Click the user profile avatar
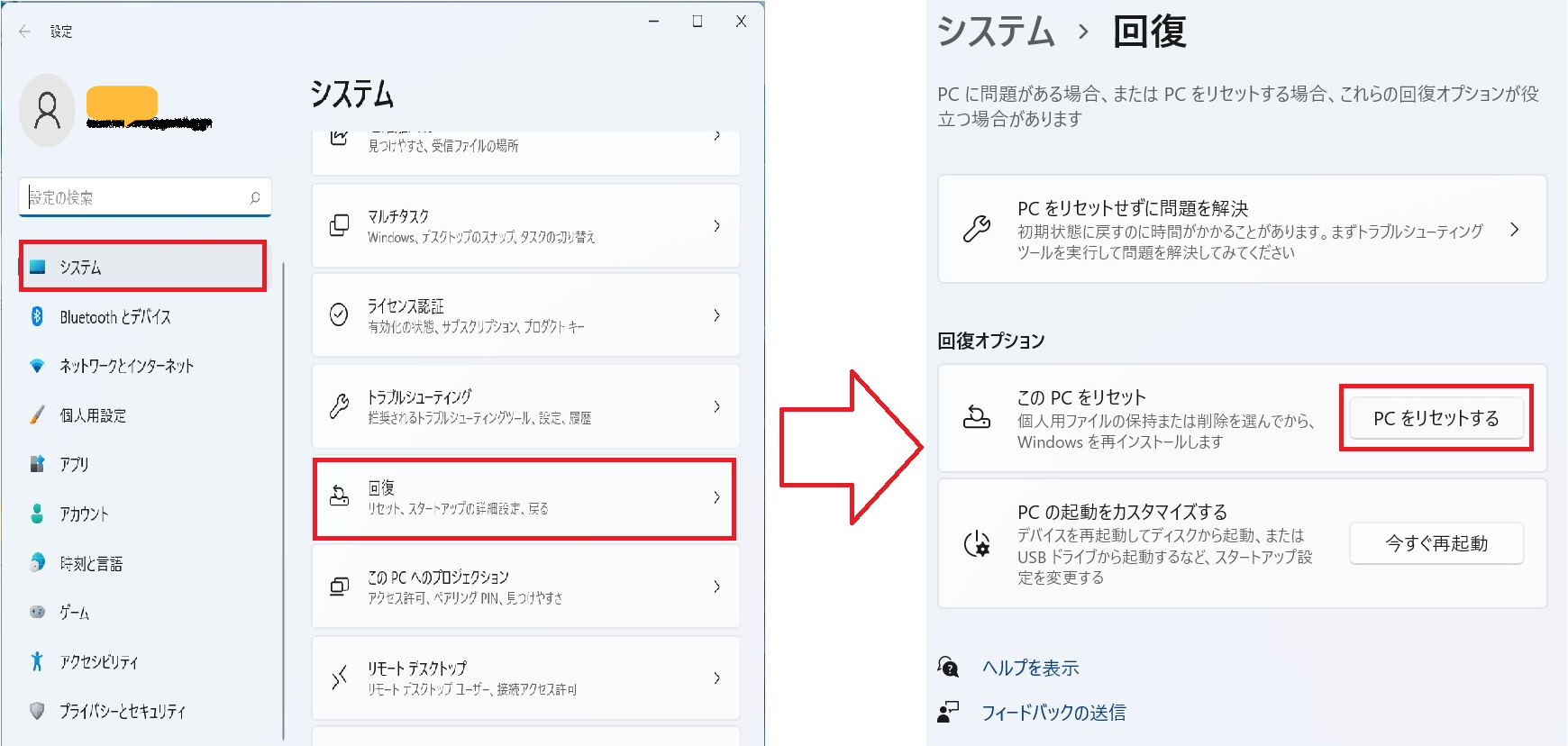Viewport: 1568px width, 746px height. 47,110
